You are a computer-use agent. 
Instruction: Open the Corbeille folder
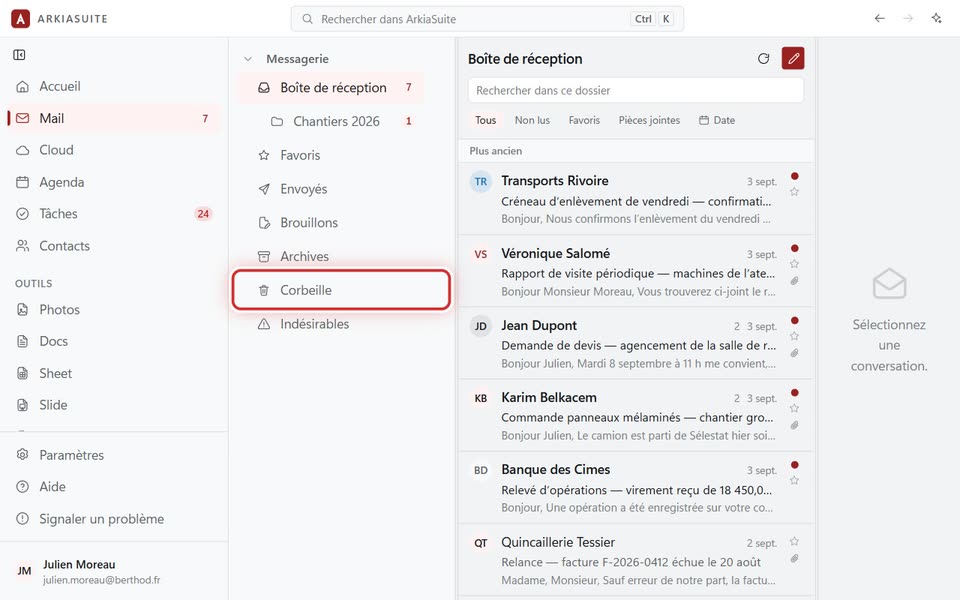342,290
